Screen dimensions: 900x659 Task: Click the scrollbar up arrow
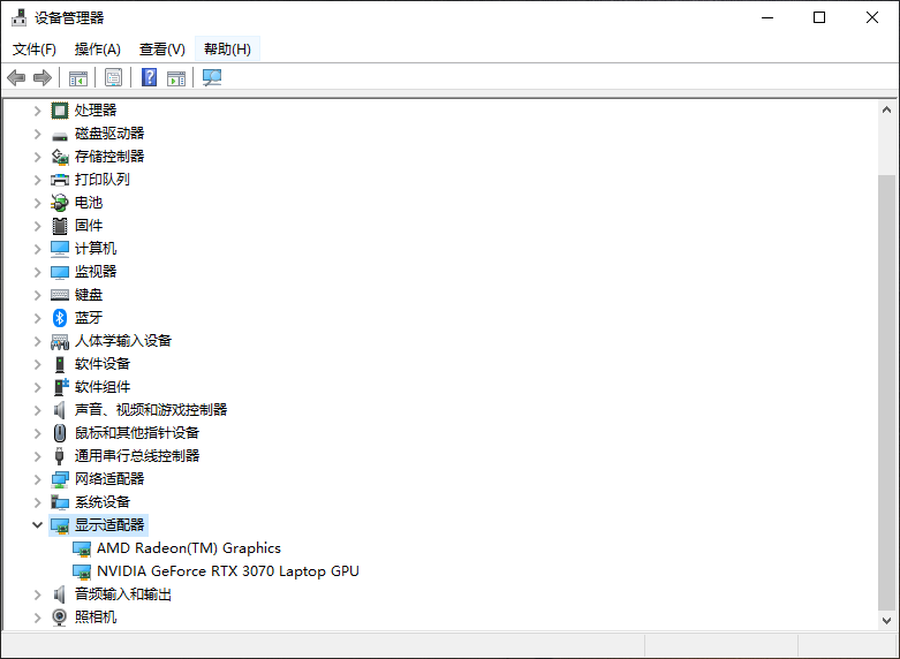pos(886,110)
